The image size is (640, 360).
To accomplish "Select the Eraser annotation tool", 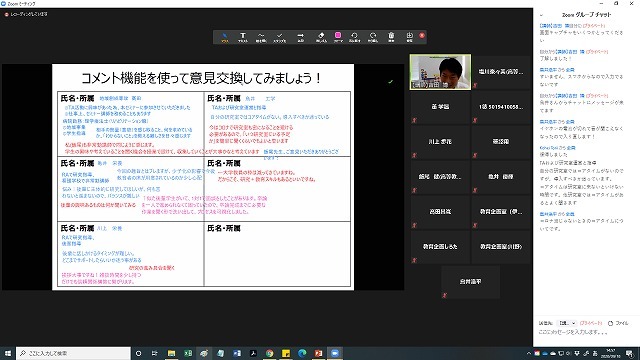I will 321,37.
